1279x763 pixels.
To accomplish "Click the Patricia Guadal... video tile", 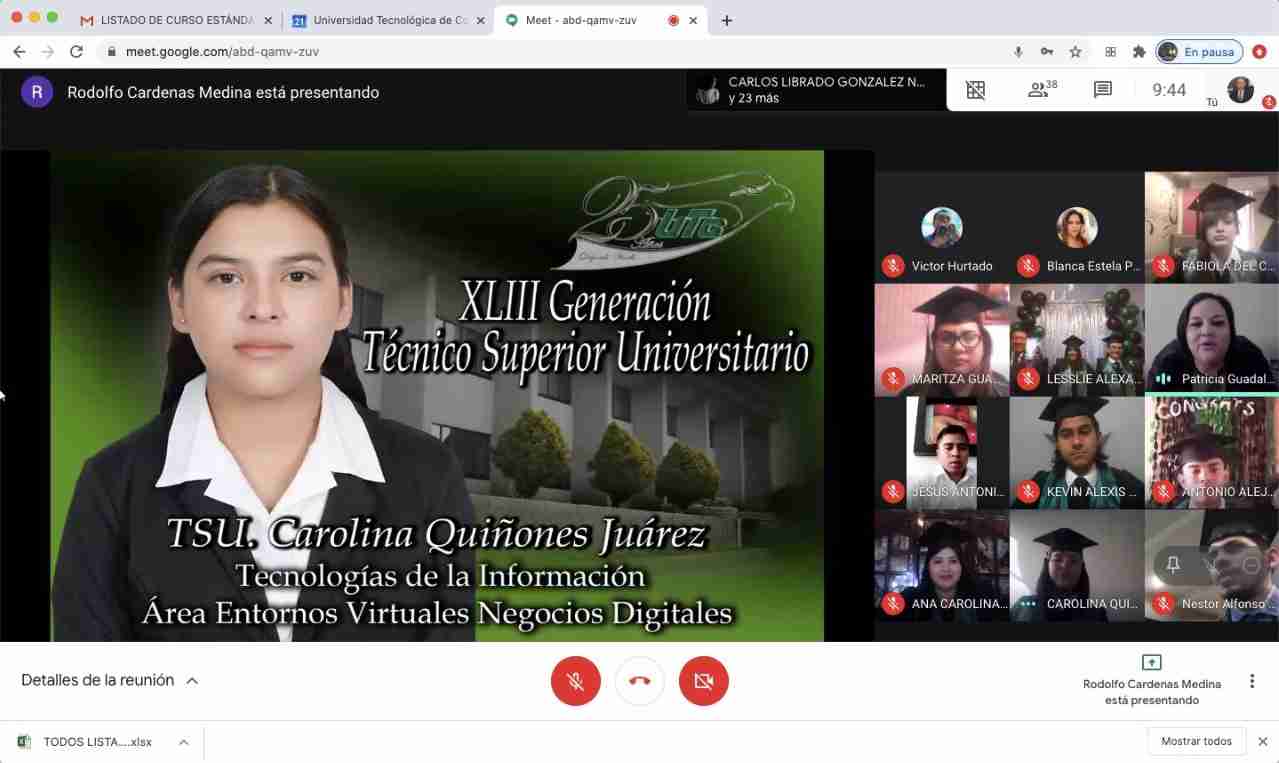I will pos(1211,340).
